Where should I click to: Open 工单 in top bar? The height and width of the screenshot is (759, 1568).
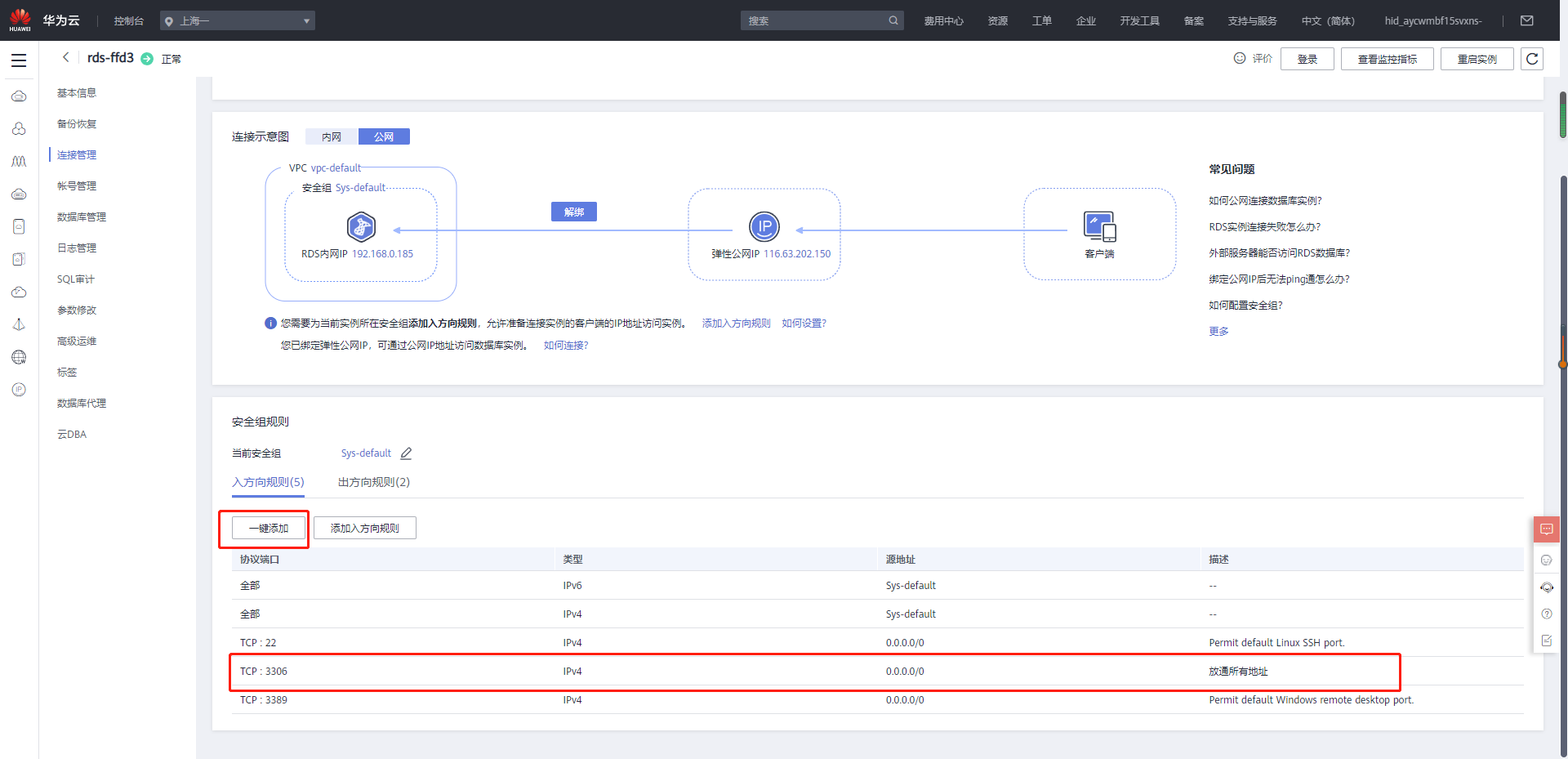click(1042, 21)
